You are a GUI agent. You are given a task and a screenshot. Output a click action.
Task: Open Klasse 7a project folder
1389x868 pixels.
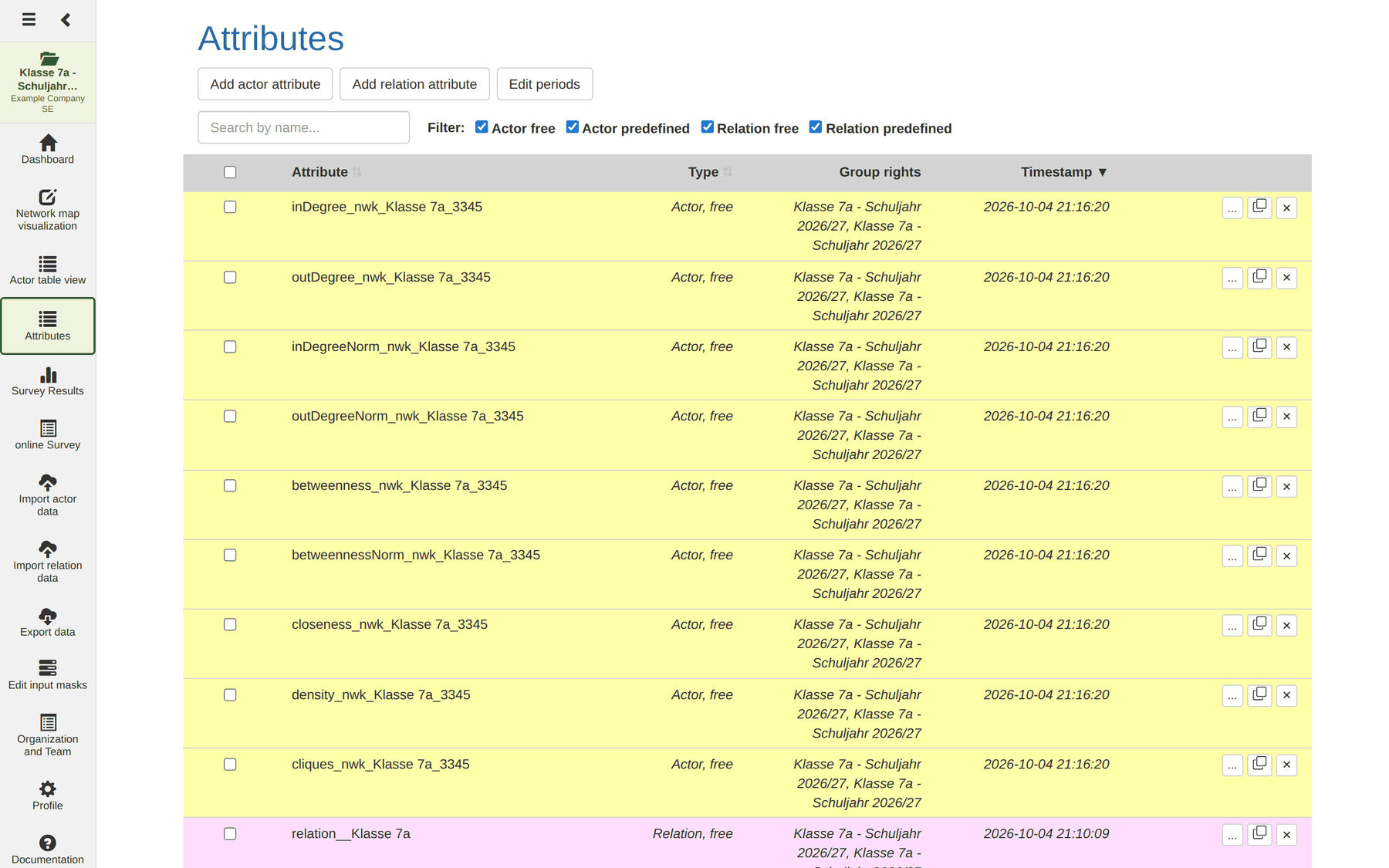[x=48, y=83]
